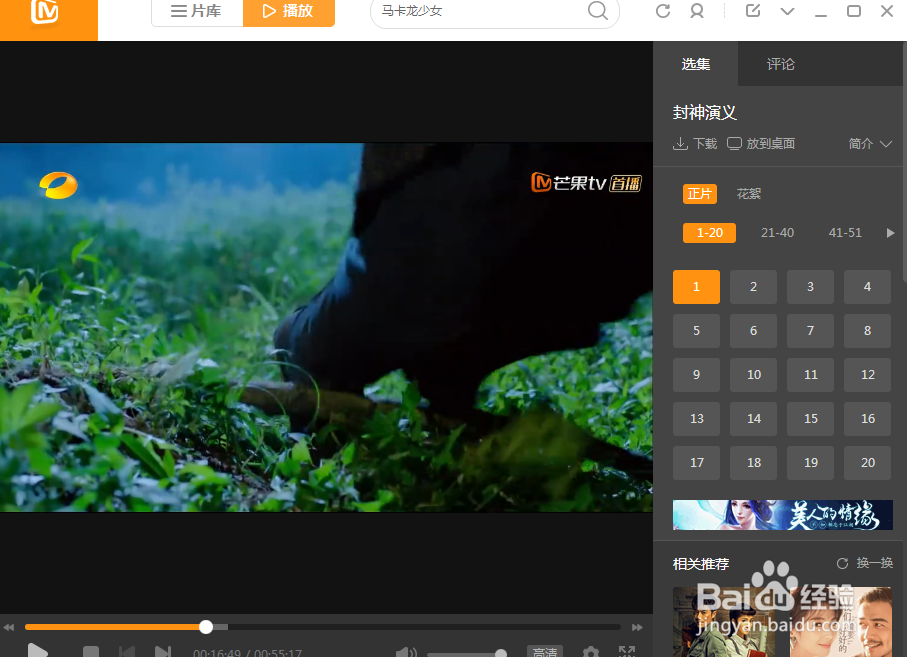This screenshot has height=657, width=907.
Task: Select the 选集 episodes tab
Action: point(695,64)
